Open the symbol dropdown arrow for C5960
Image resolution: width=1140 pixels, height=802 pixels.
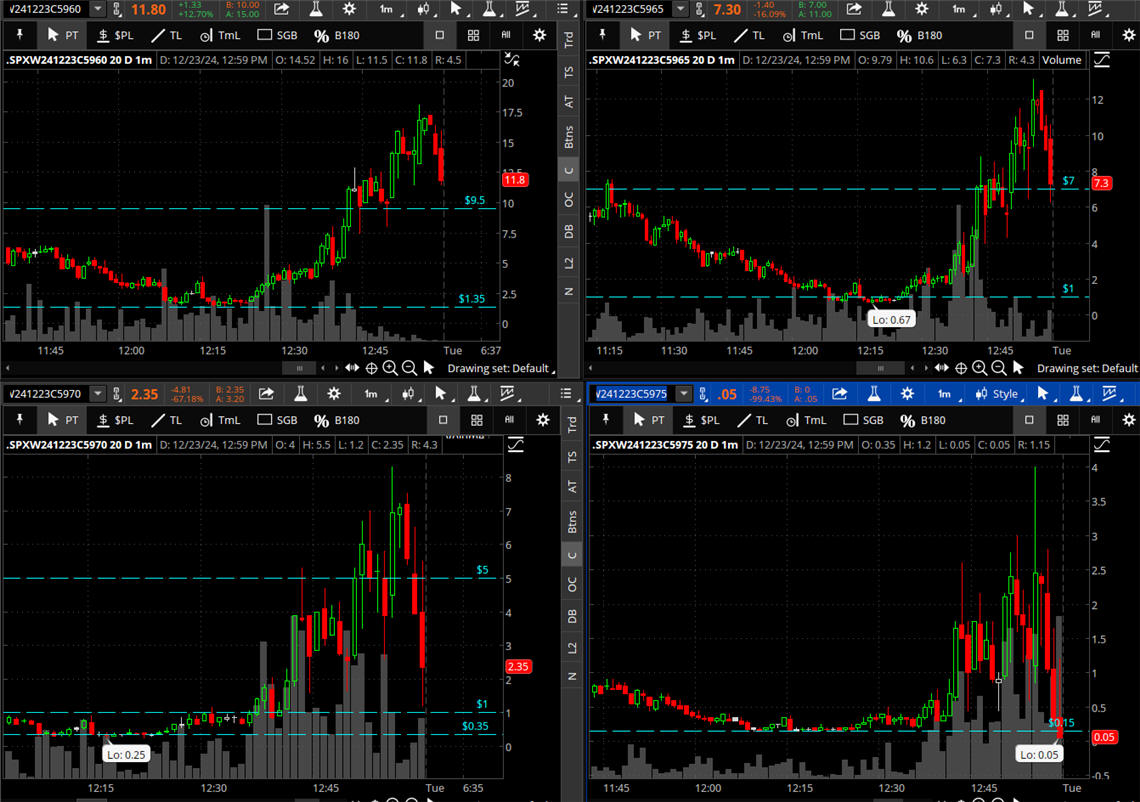point(97,9)
